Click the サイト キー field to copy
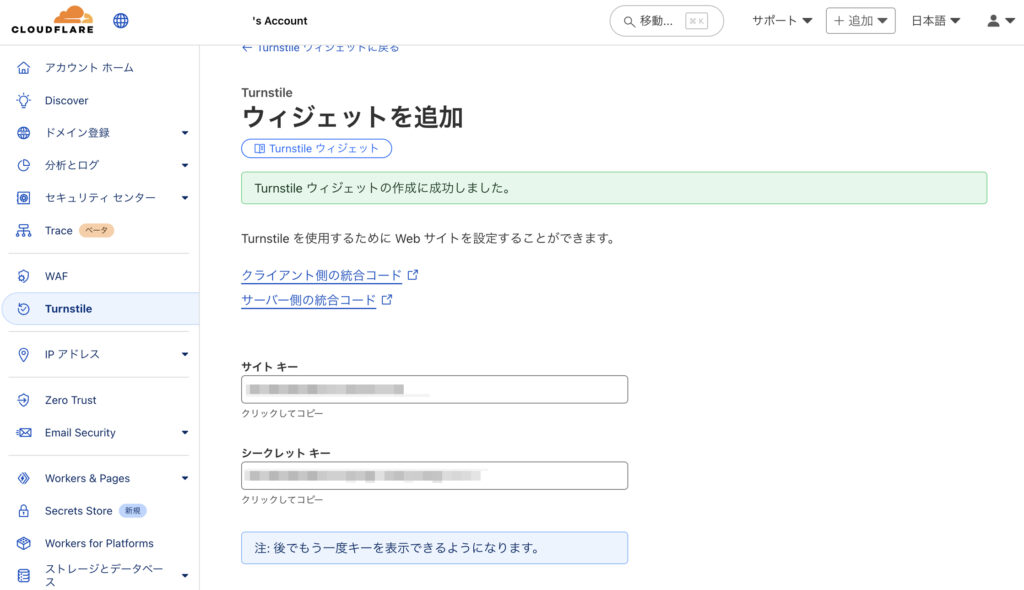 434,389
